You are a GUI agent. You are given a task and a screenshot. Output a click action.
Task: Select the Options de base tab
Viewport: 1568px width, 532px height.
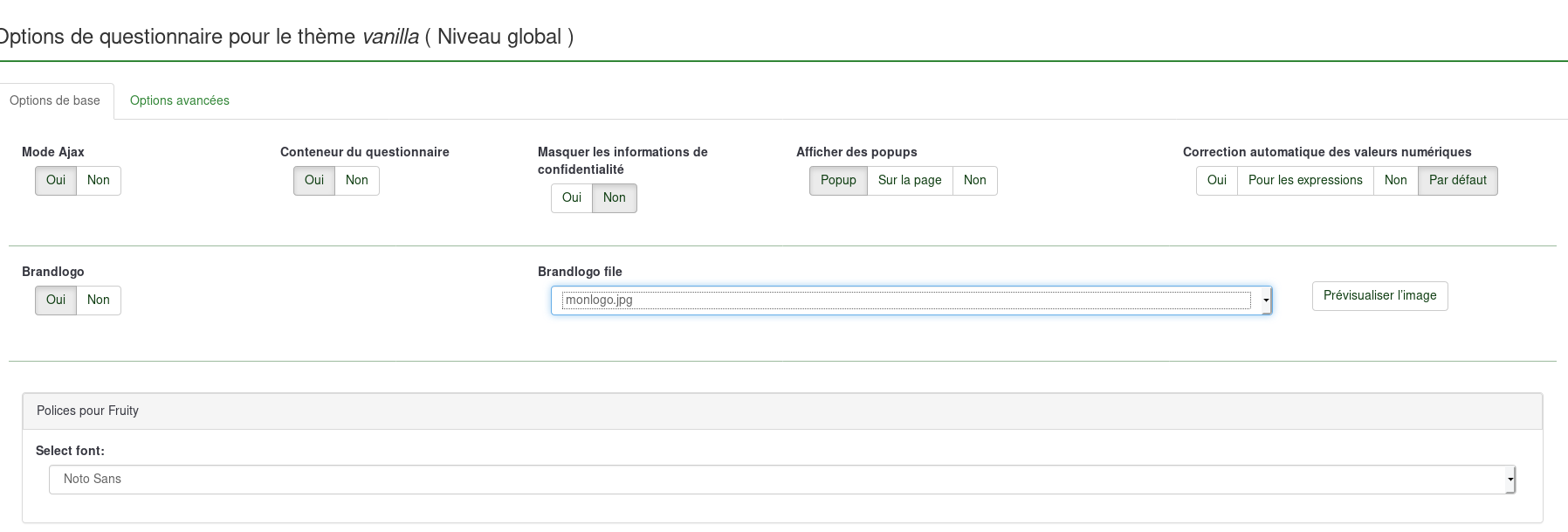pyautogui.click(x=55, y=100)
